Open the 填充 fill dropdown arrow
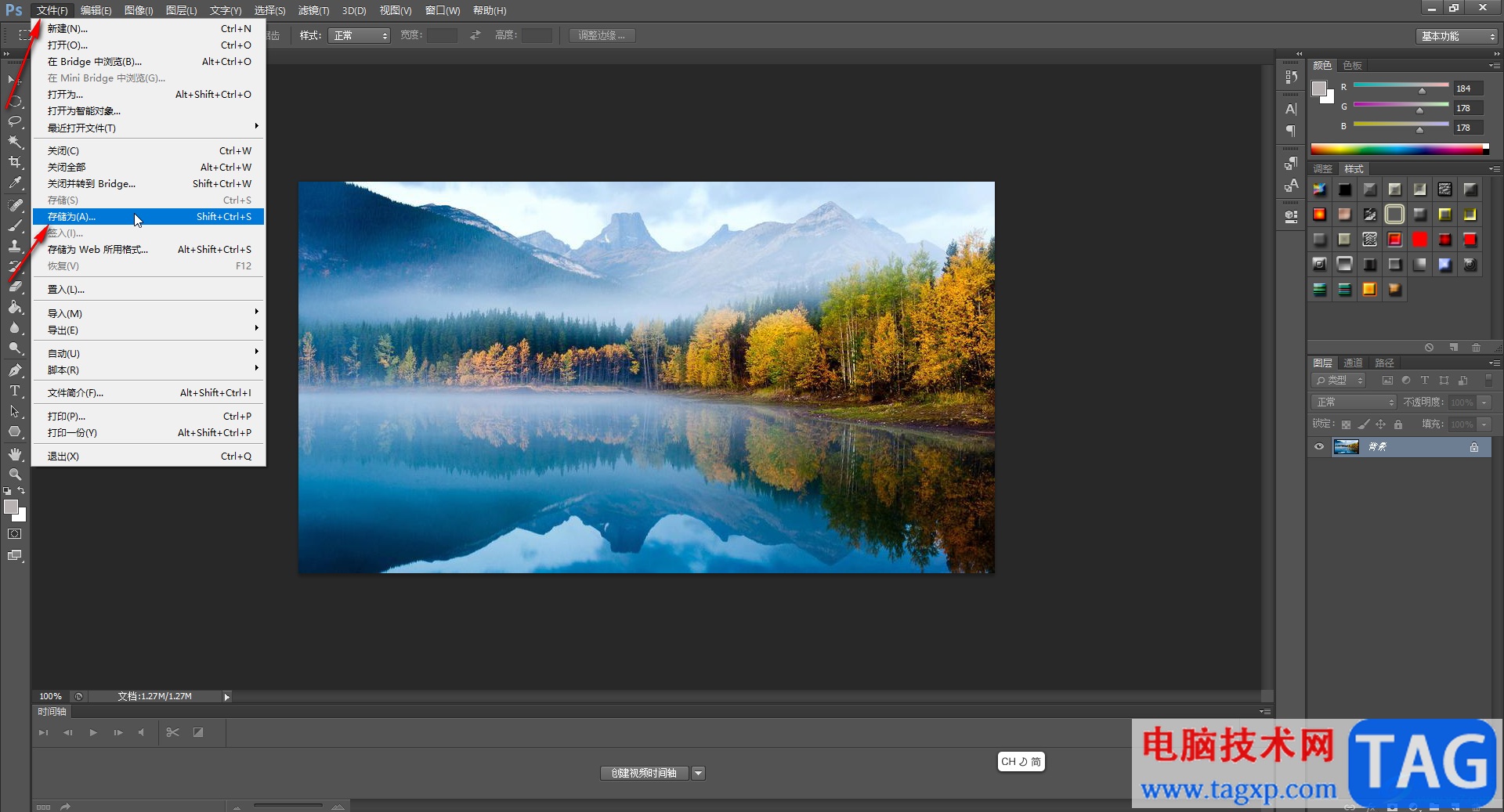The height and width of the screenshot is (812, 1504). (x=1484, y=424)
